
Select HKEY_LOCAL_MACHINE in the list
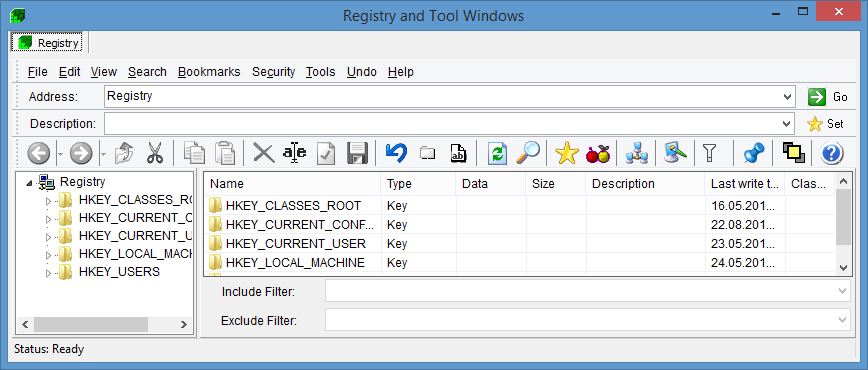point(295,263)
